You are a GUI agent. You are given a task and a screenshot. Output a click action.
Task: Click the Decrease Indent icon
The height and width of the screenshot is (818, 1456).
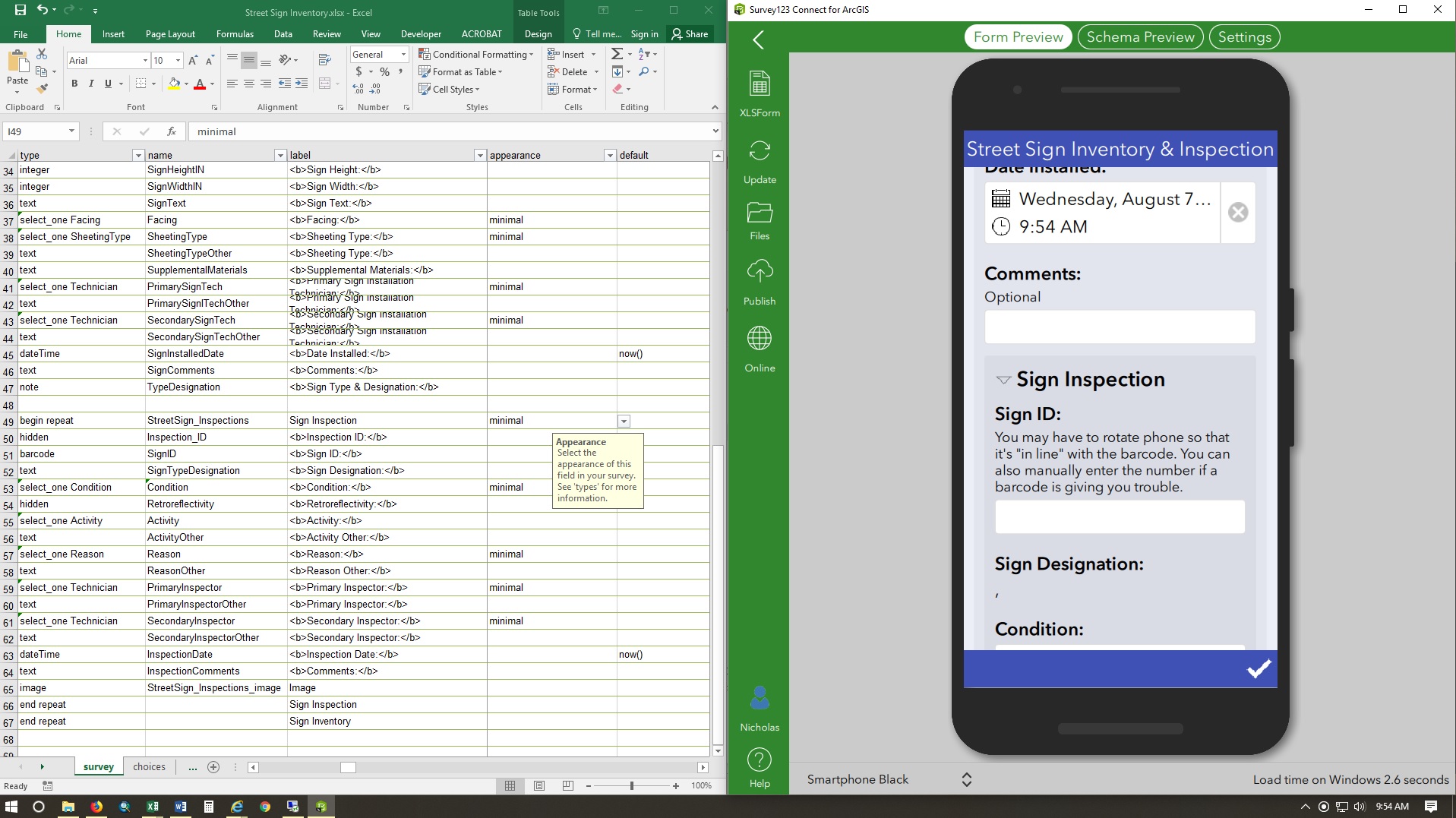pyautogui.click(x=285, y=84)
